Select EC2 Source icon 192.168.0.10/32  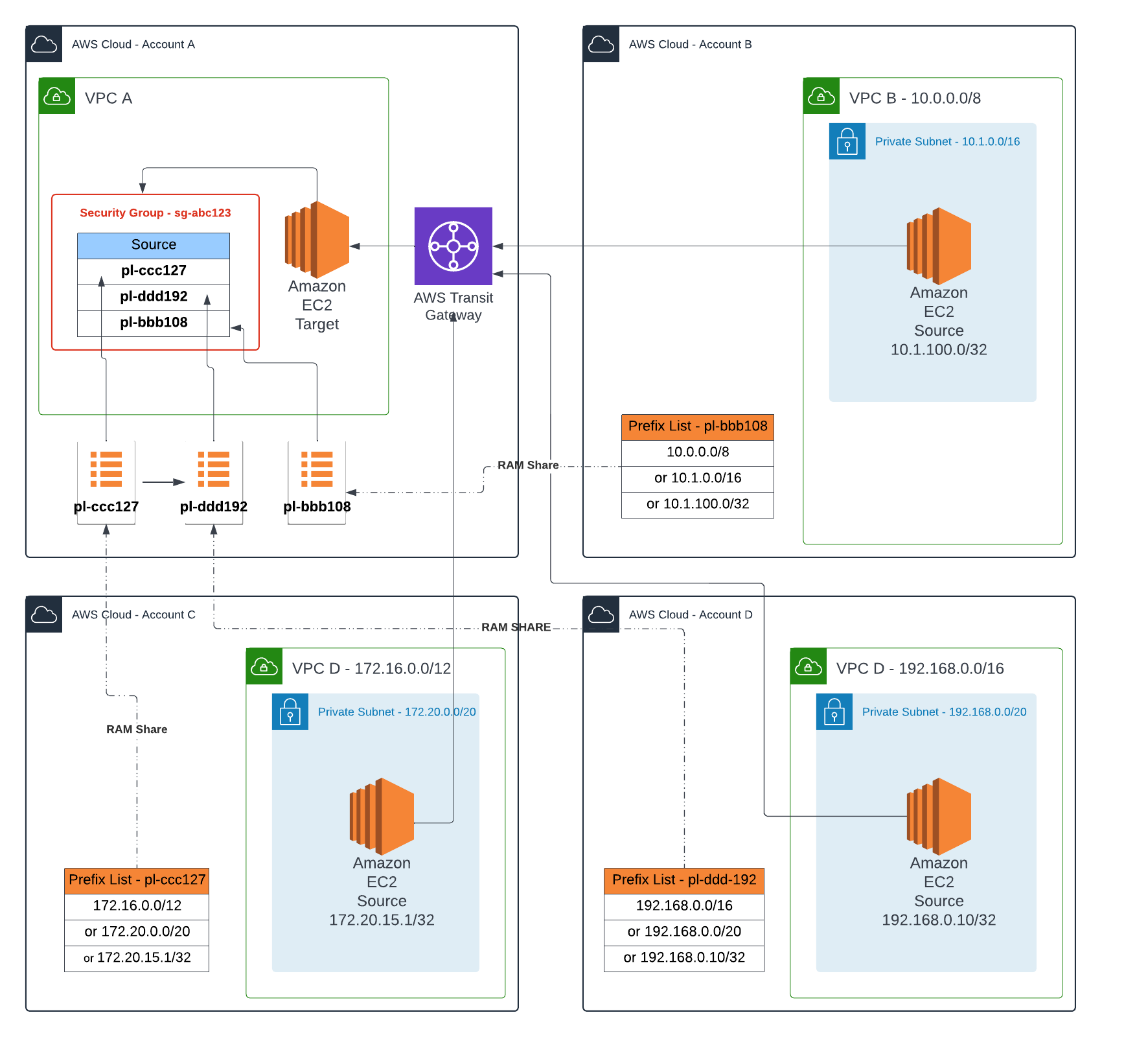pos(939,817)
